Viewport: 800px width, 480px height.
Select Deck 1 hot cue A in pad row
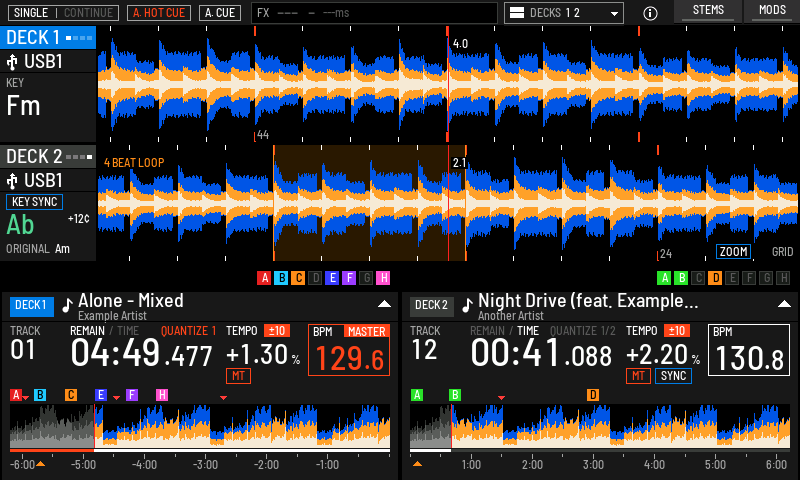click(x=264, y=277)
